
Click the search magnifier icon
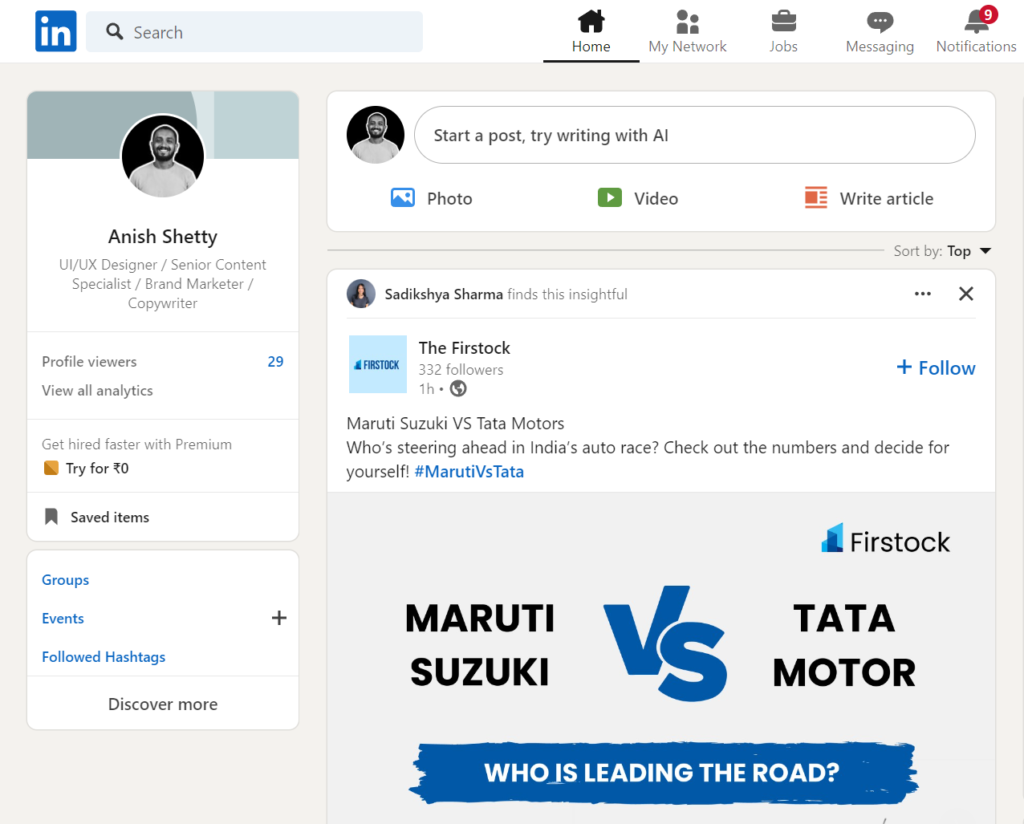click(114, 31)
